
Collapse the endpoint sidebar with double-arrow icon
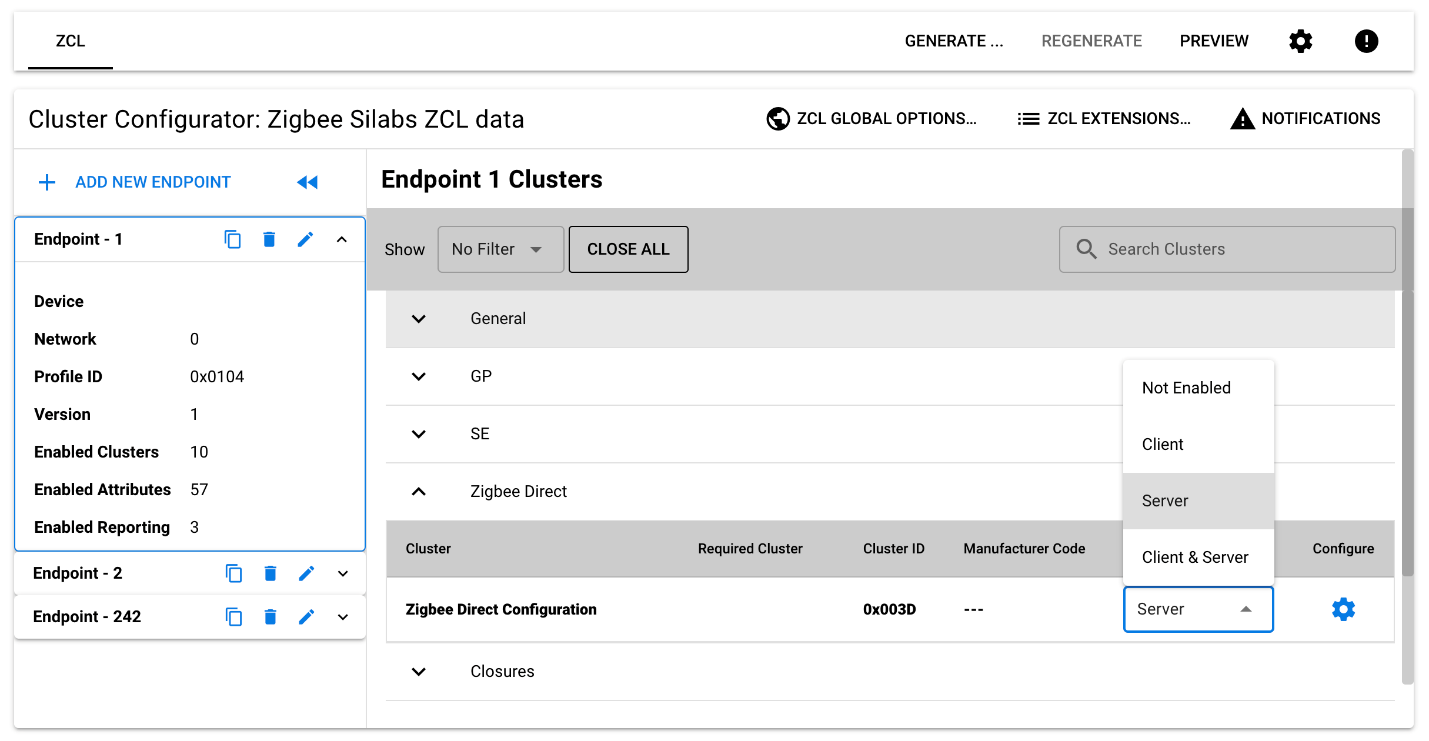[307, 182]
